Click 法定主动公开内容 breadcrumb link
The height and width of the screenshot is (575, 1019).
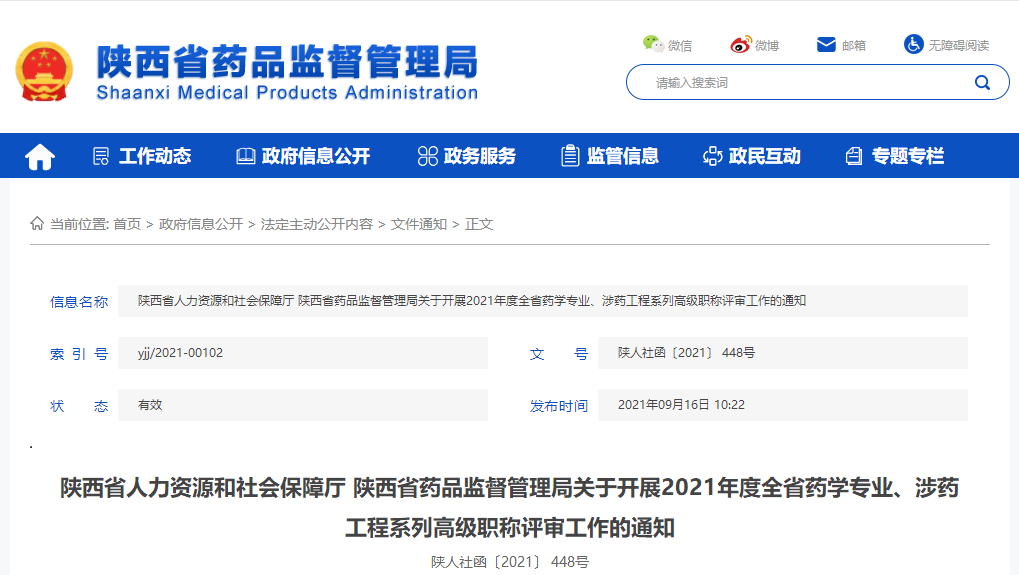pos(317,224)
